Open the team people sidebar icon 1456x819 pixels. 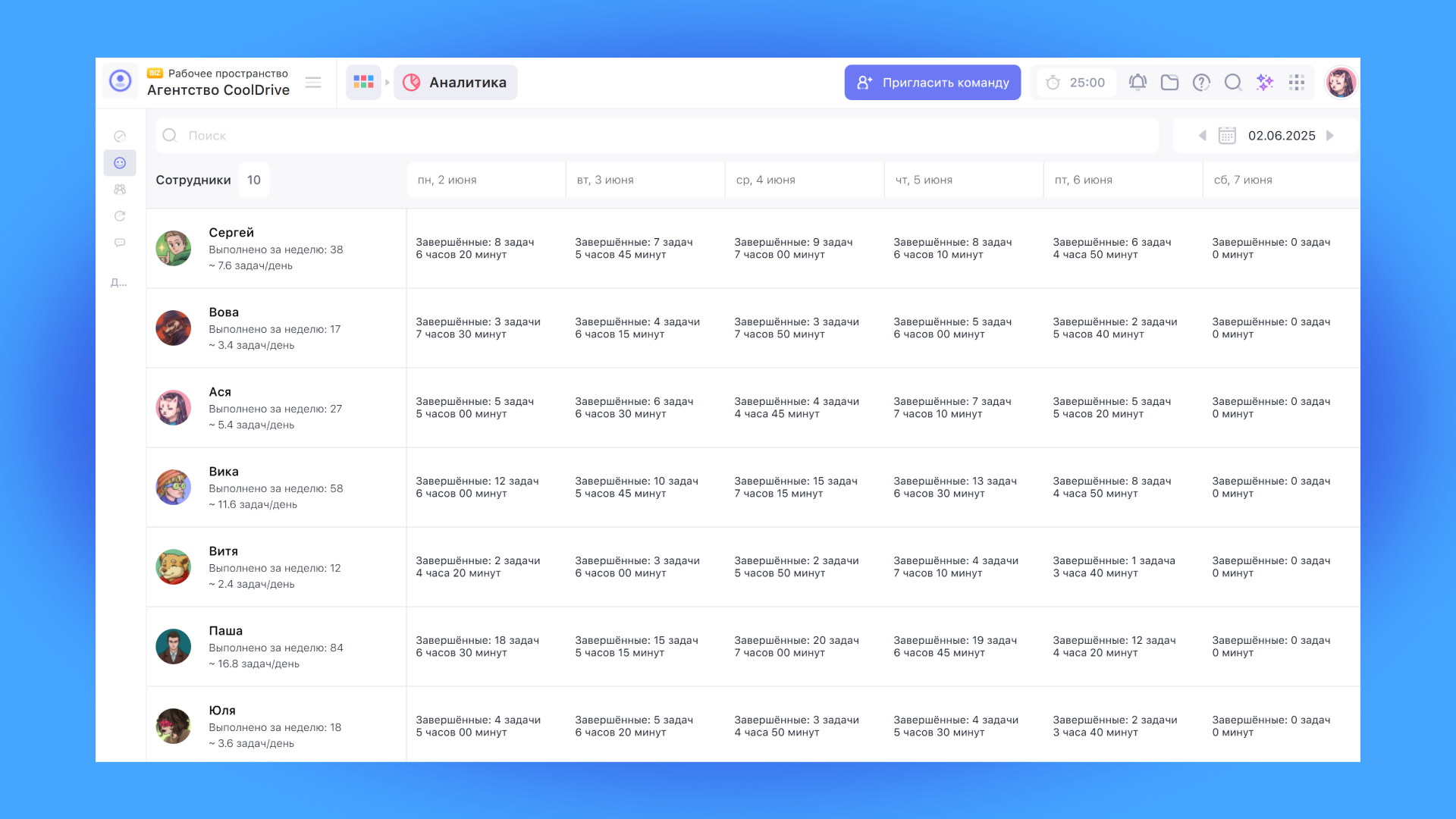[120, 190]
